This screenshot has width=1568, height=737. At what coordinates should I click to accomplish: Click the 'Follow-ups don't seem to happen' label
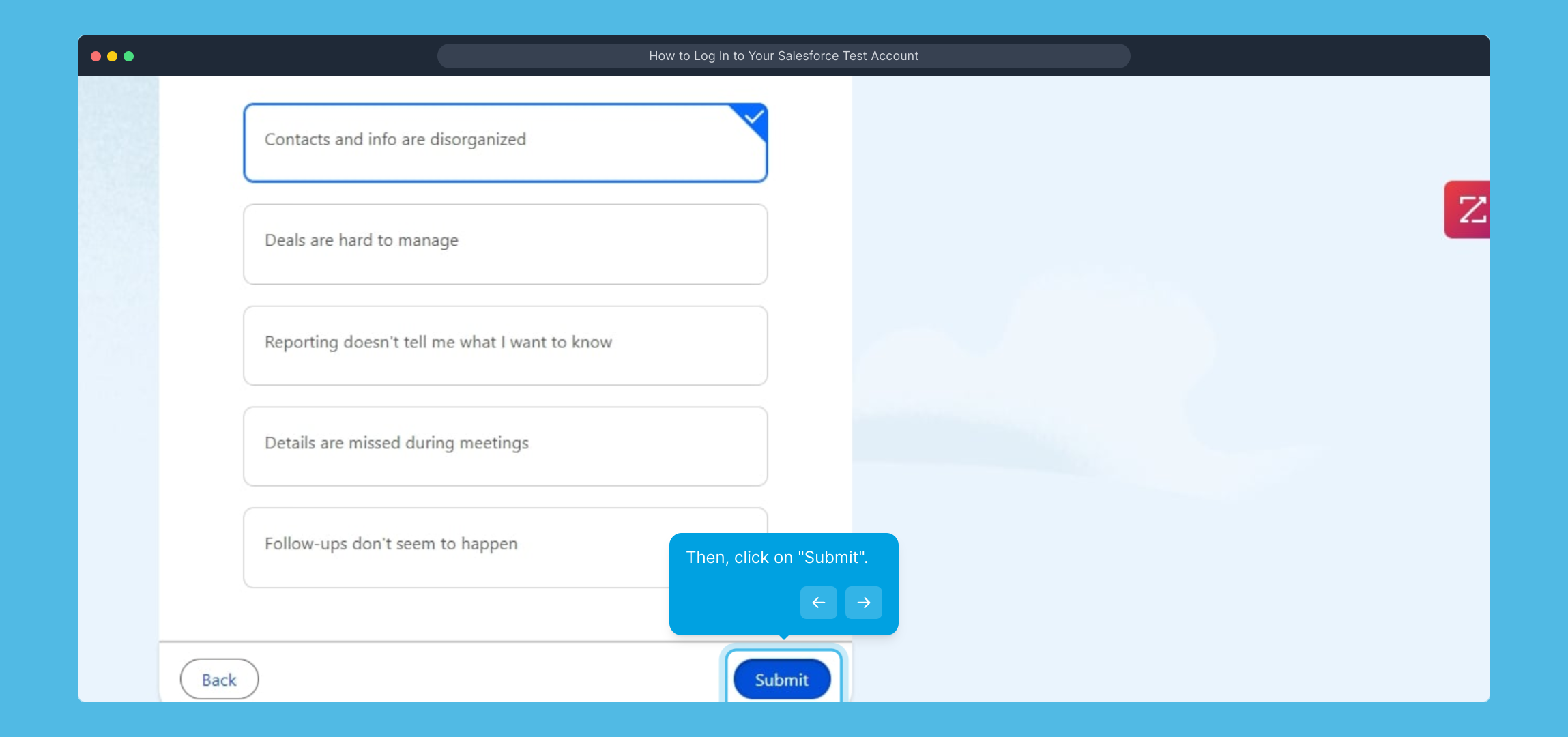(x=391, y=544)
